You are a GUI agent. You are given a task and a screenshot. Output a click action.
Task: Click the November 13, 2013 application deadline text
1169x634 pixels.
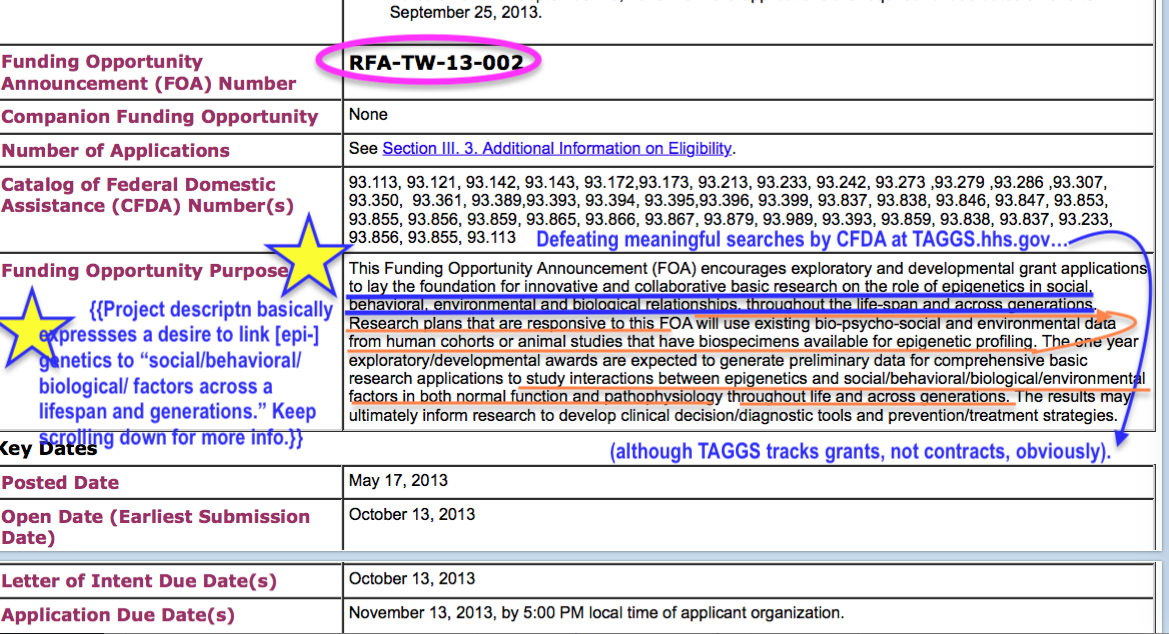point(596,613)
